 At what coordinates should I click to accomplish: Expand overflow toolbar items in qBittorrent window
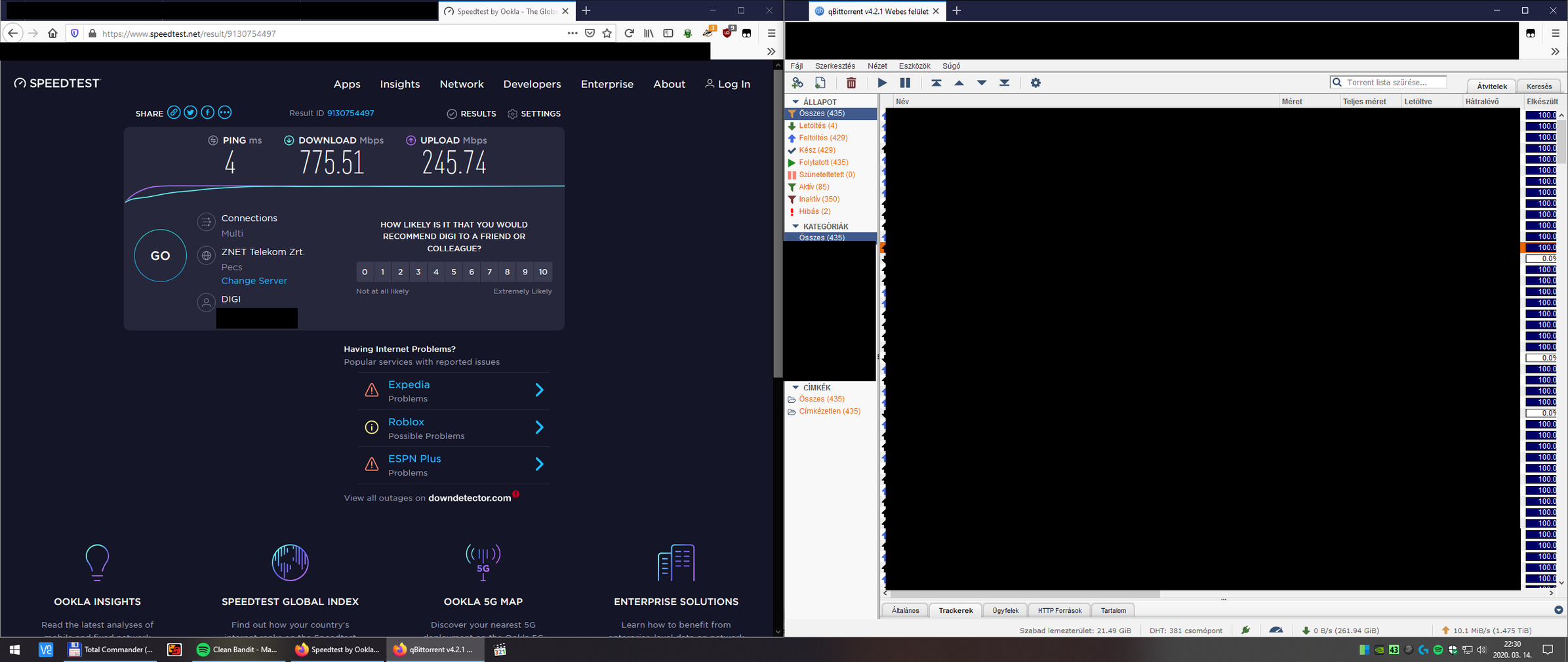[1555, 51]
